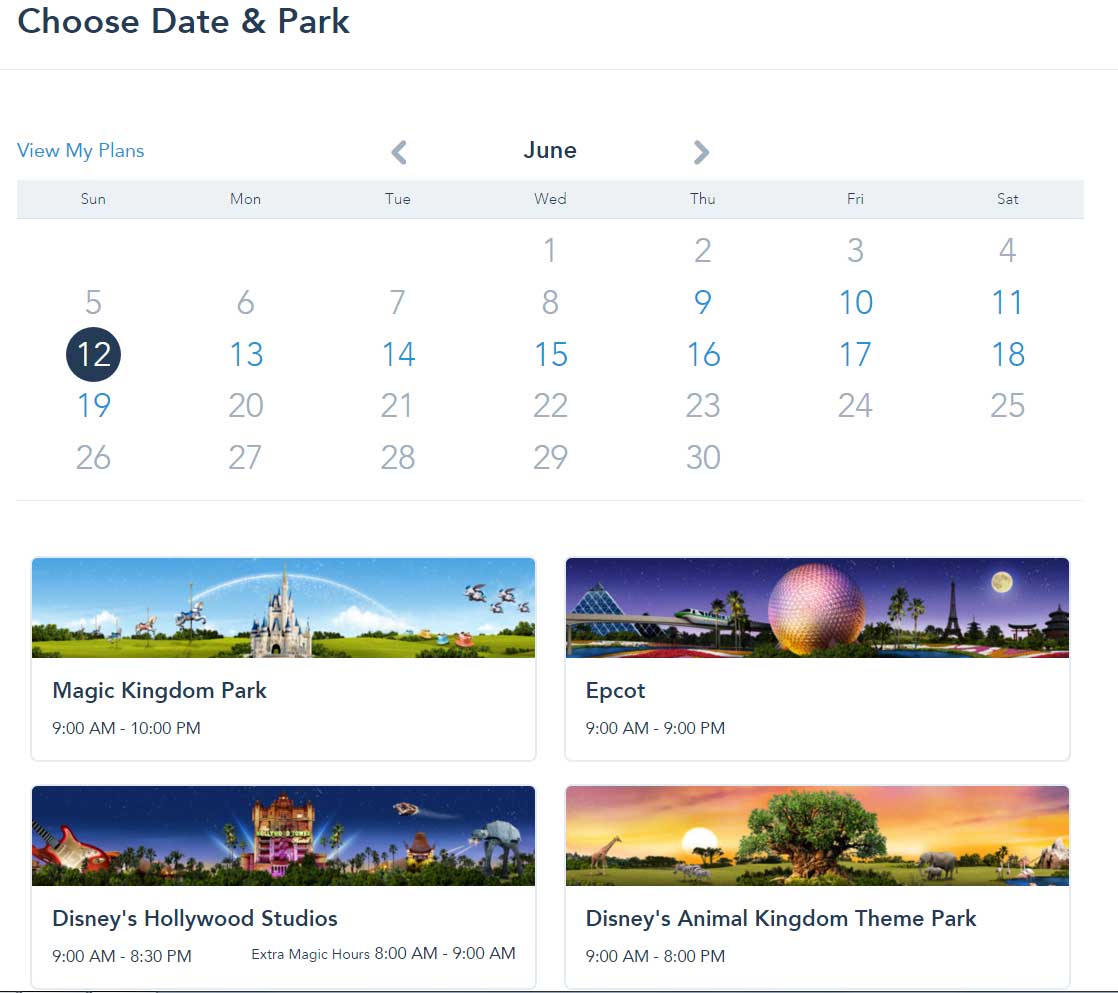Click Animal Kingdom hours 9:00 AM - 8:00 PM
Viewport: 1118px width, 993px height.
tap(655, 957)
